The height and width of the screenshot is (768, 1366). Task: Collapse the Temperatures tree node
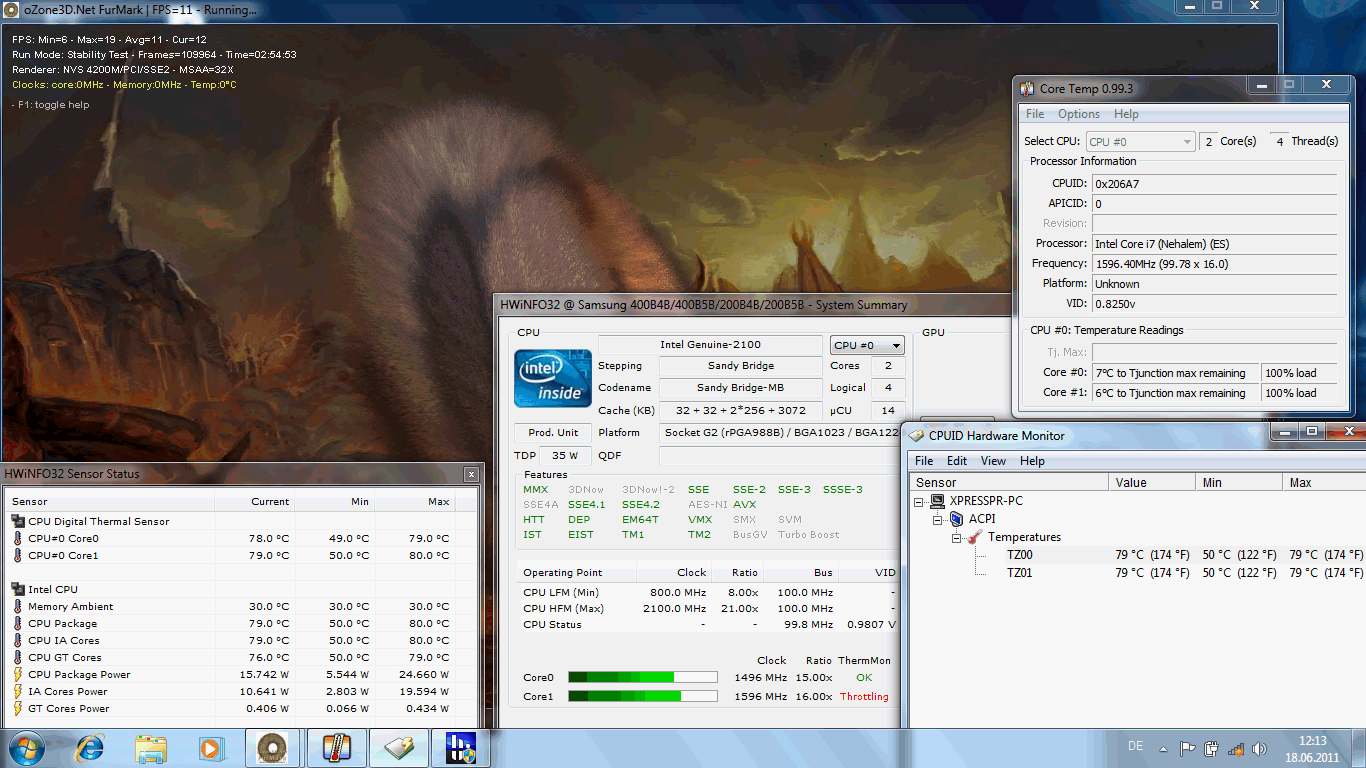point(956,537)
